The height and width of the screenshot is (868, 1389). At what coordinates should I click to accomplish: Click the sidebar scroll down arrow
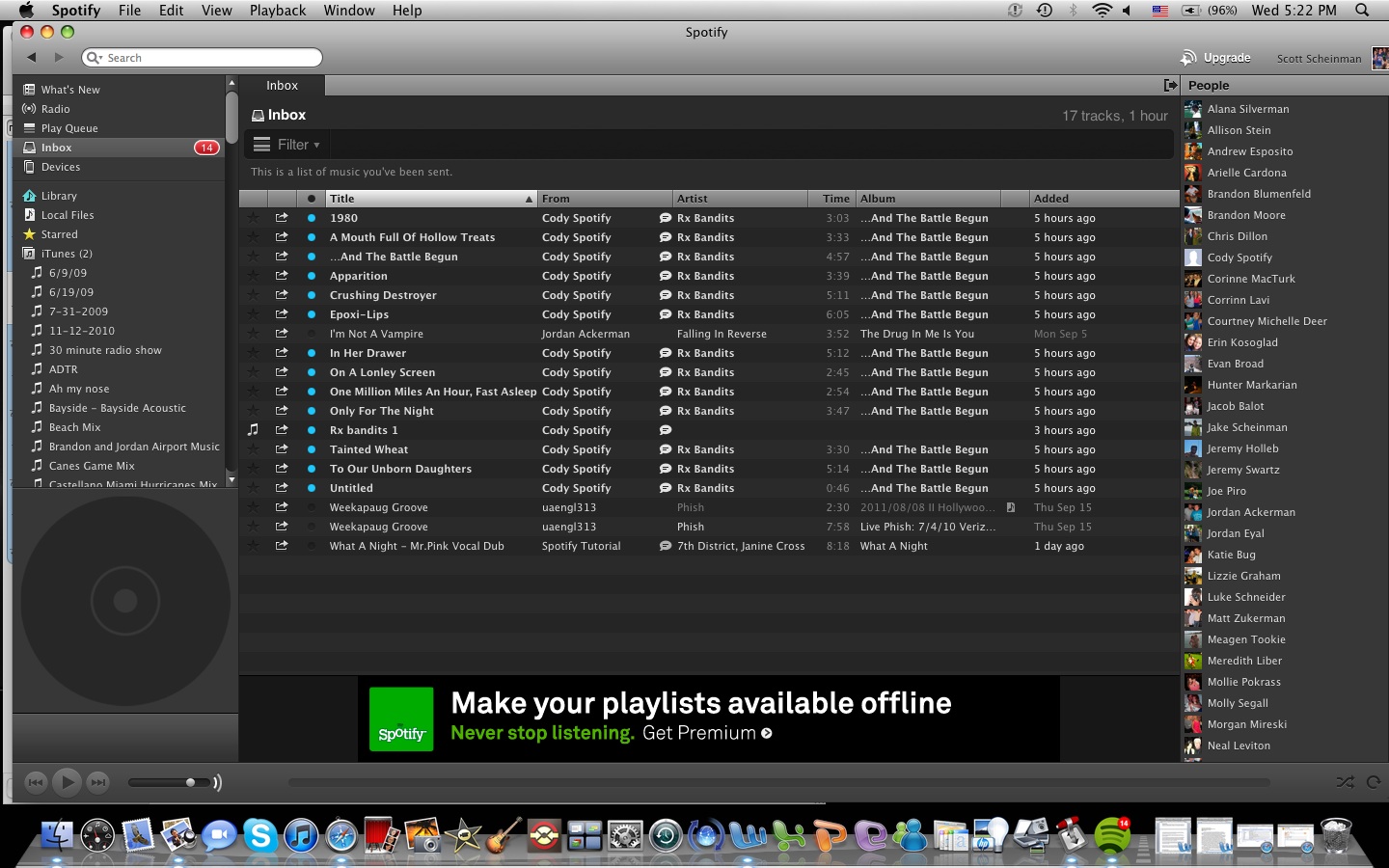[x=231, y=478]
